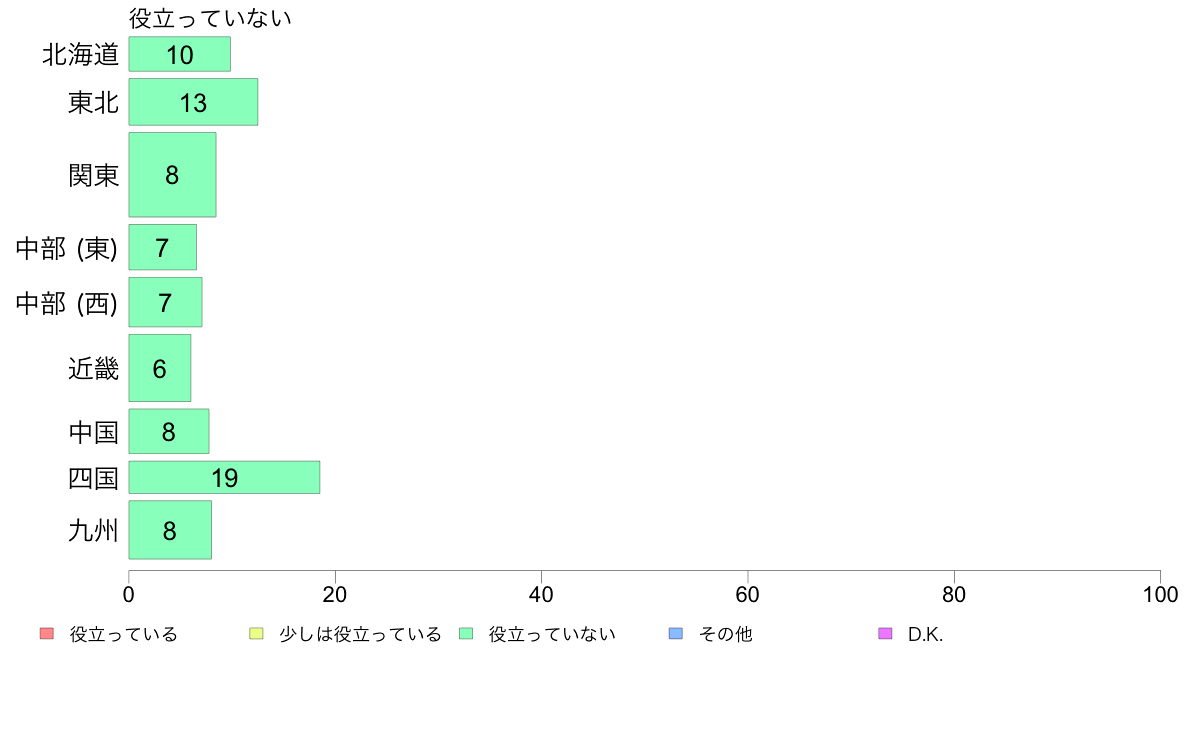Click the magenta D.K. legend swatch

885,634
